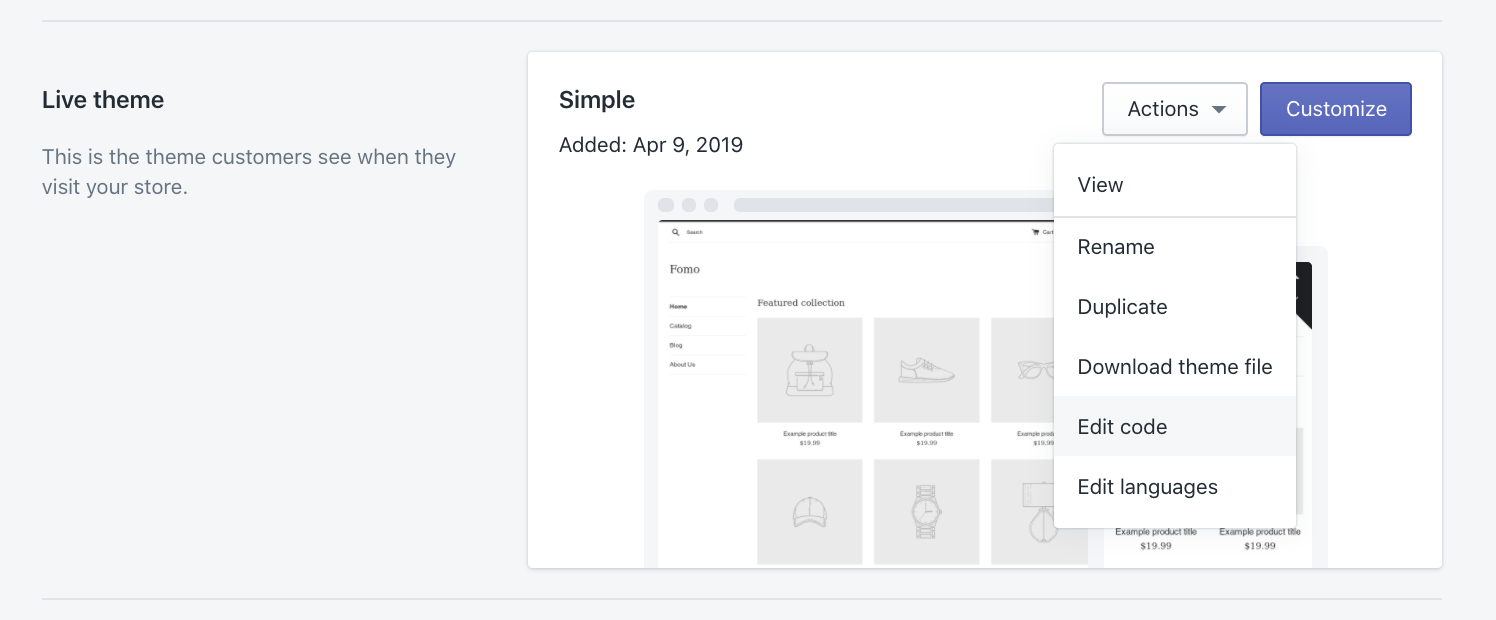Click the Catalog link in preview sidebar
The height and width of the screenshot is (620, 1496).
coord(680,326)
